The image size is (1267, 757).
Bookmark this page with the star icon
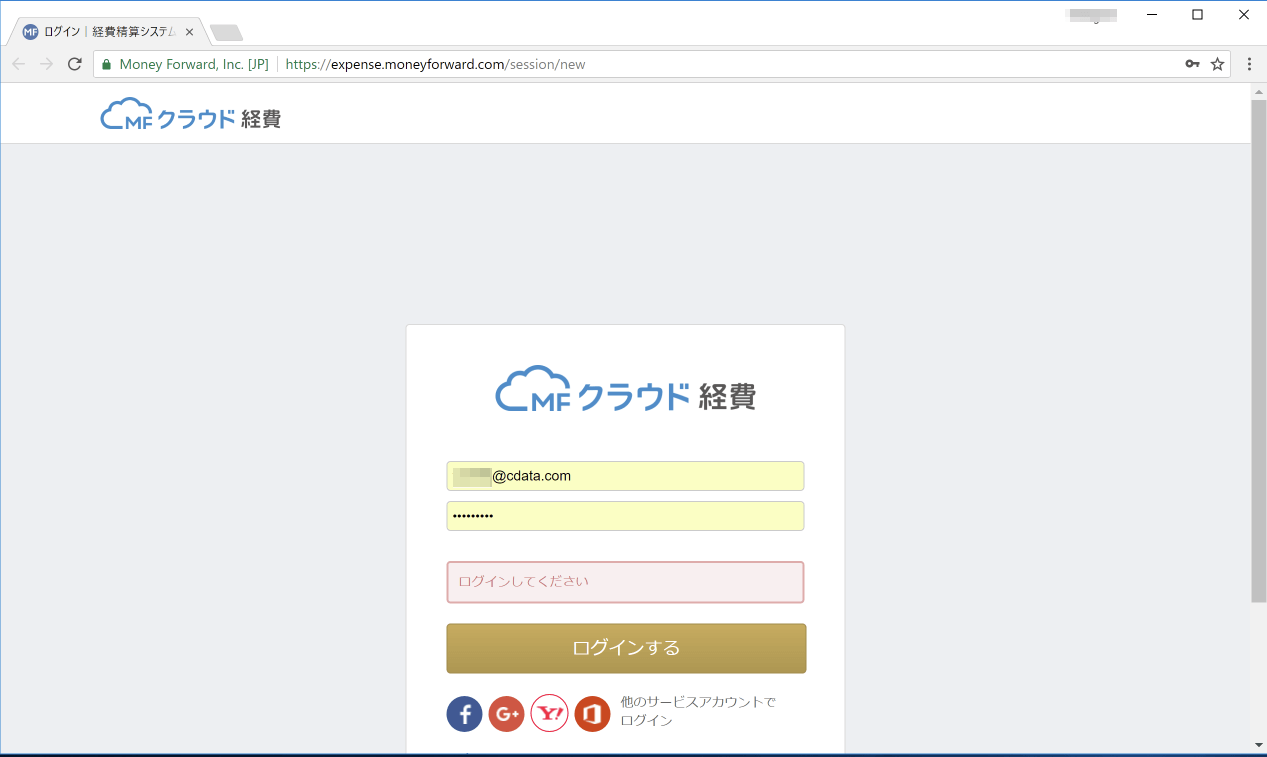[x=1217, y=64]
